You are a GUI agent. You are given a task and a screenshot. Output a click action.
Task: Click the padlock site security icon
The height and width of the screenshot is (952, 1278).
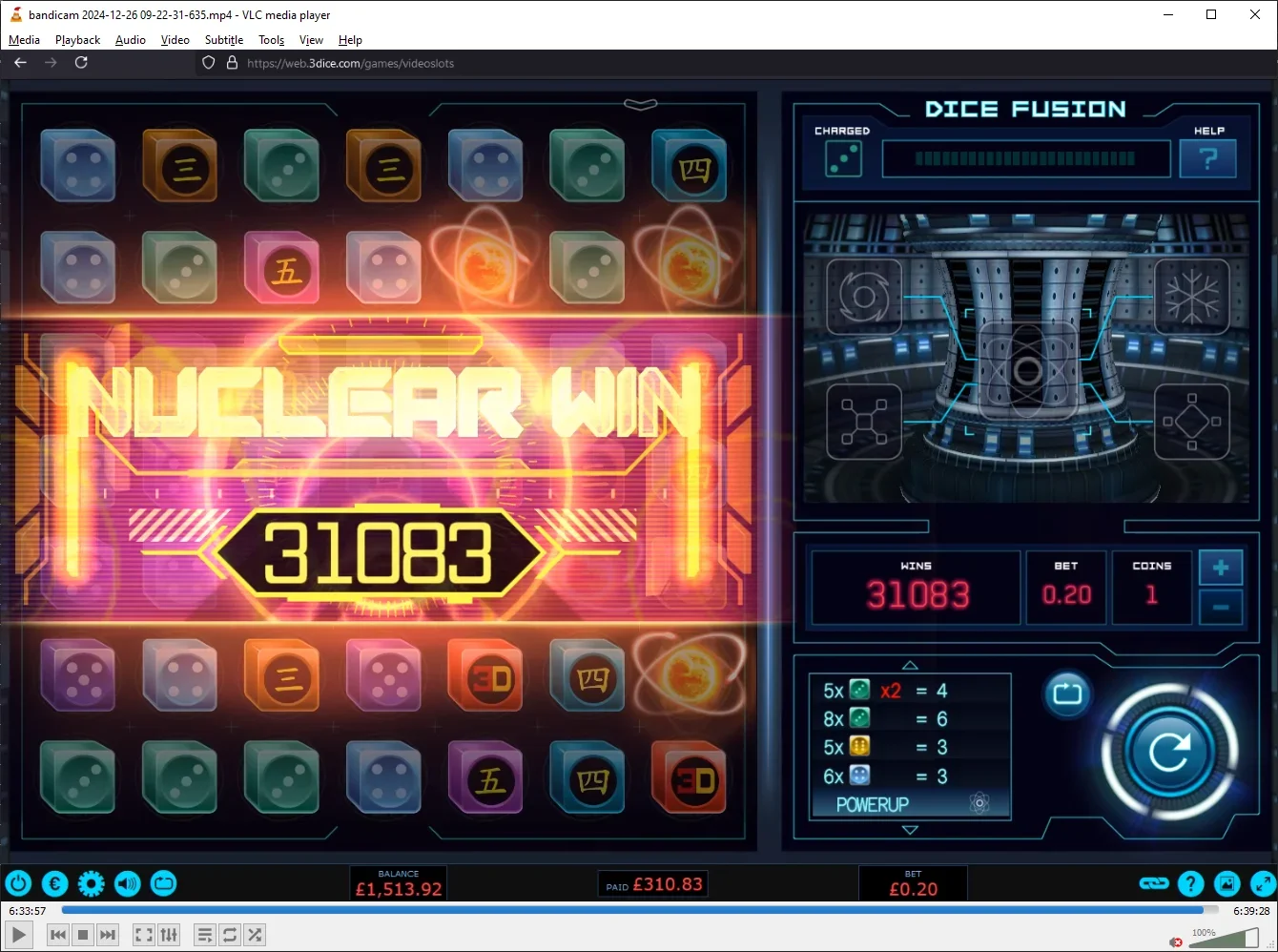[x=231, y=63]
